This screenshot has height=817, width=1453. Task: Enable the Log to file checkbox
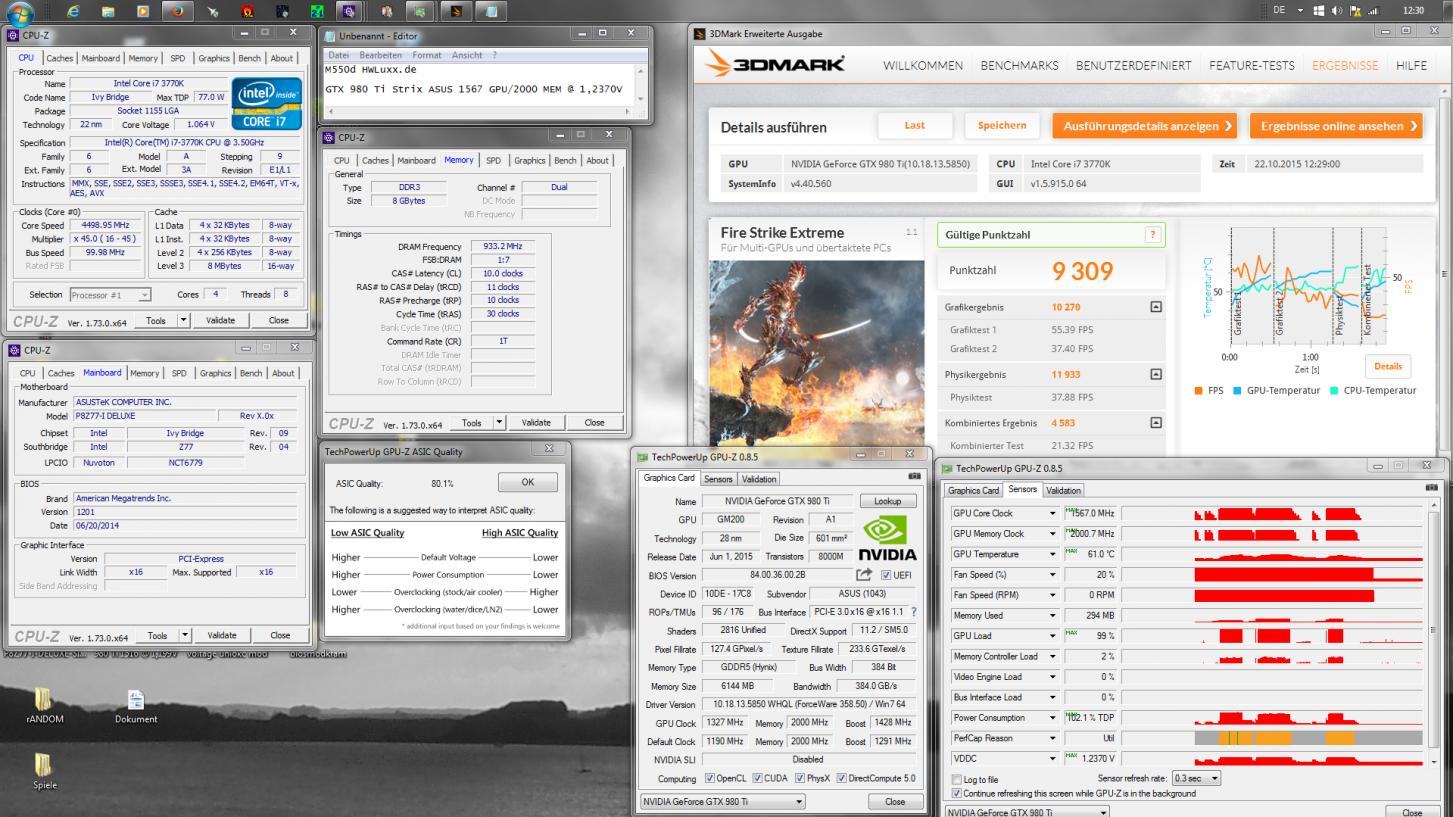tap(957, 779)
